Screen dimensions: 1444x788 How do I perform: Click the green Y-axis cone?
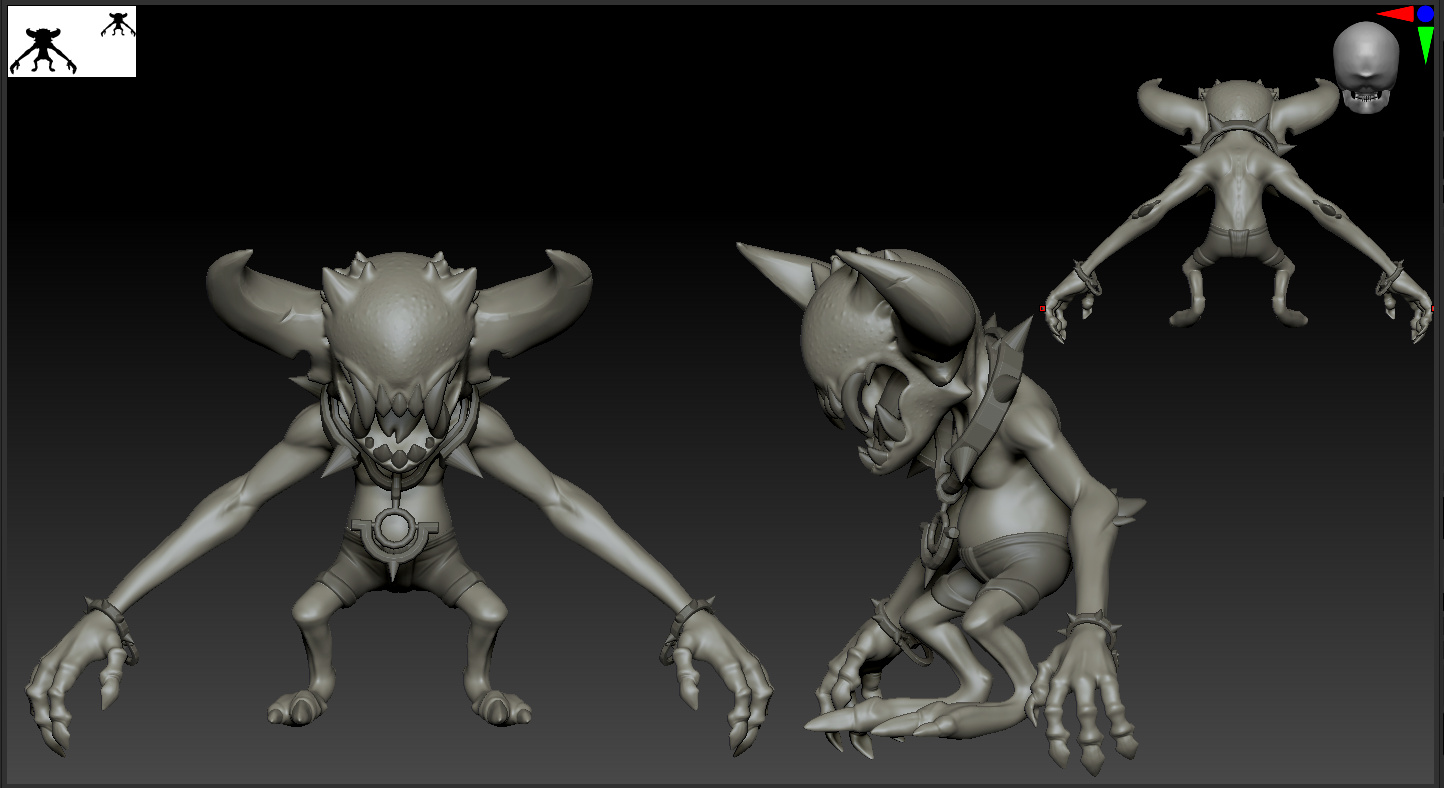1425,44
